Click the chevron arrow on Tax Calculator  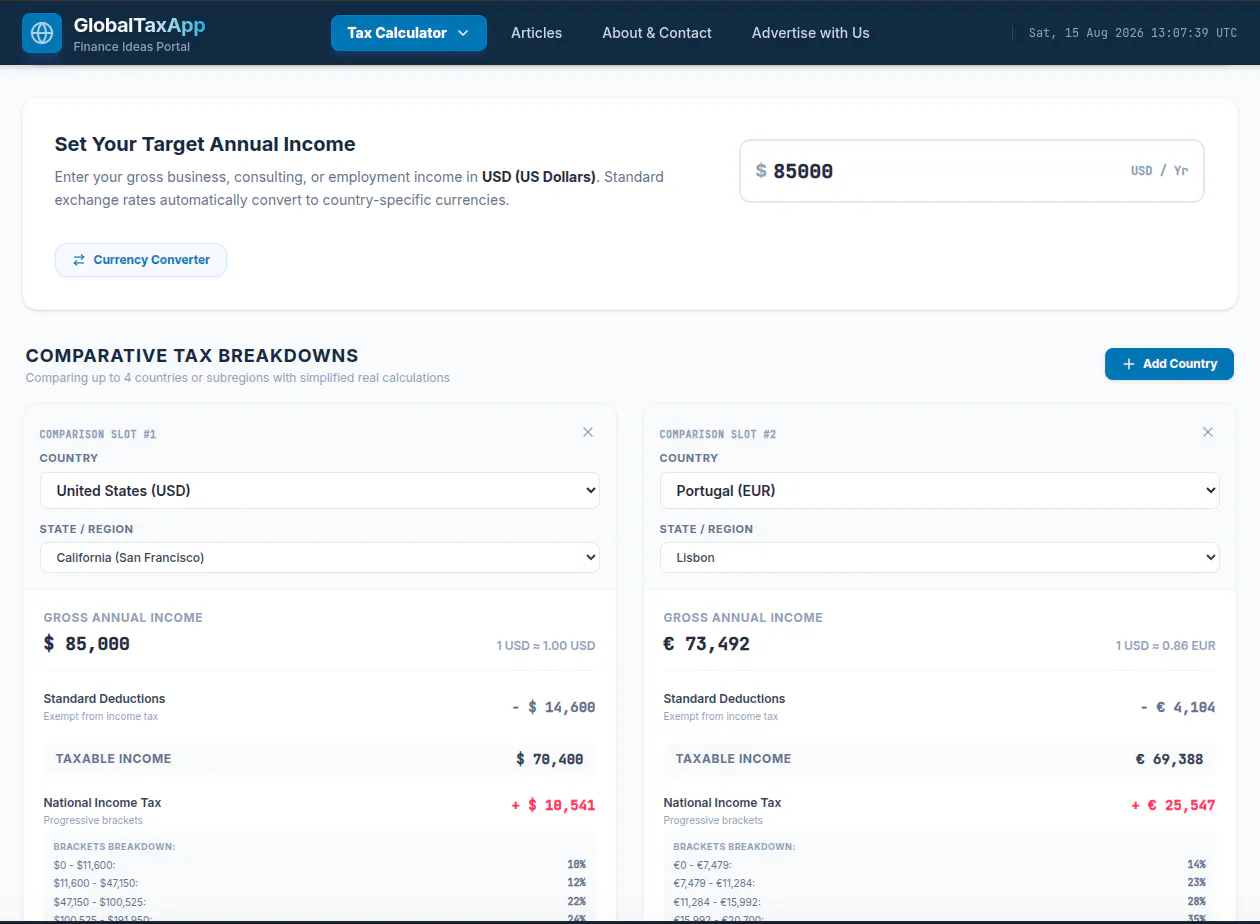point(463,33)
